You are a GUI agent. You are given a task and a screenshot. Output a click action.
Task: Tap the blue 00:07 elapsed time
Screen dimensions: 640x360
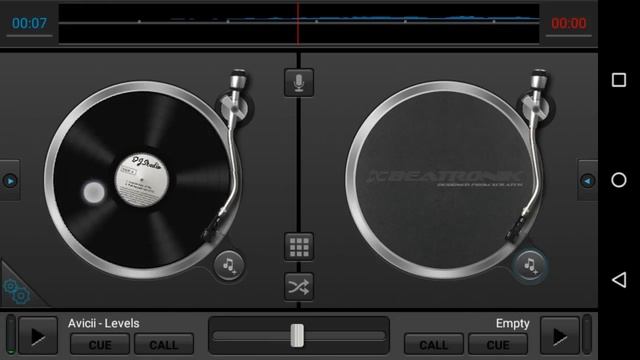(x=29, y=23)
